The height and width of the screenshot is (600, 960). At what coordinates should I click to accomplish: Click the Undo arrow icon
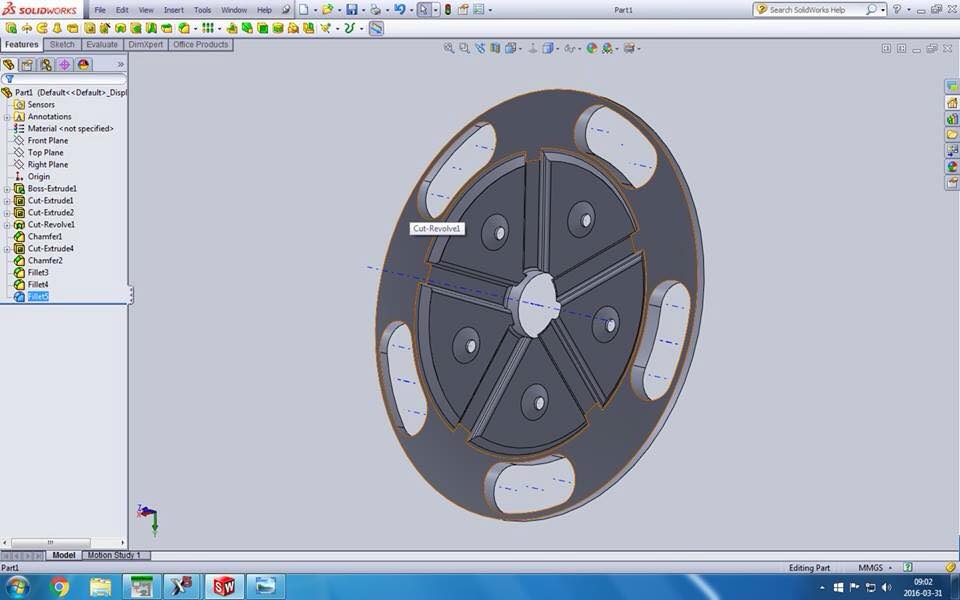point(399,10)
